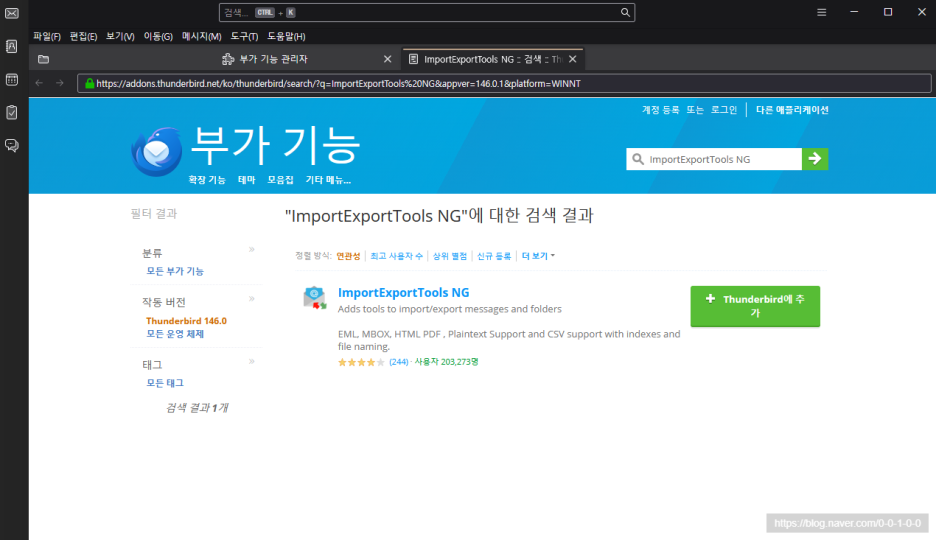Image resolution: width=936 pixels, height=540 pixels.
Task: Click the 계정 등록 link
Action: coord(660,110)
